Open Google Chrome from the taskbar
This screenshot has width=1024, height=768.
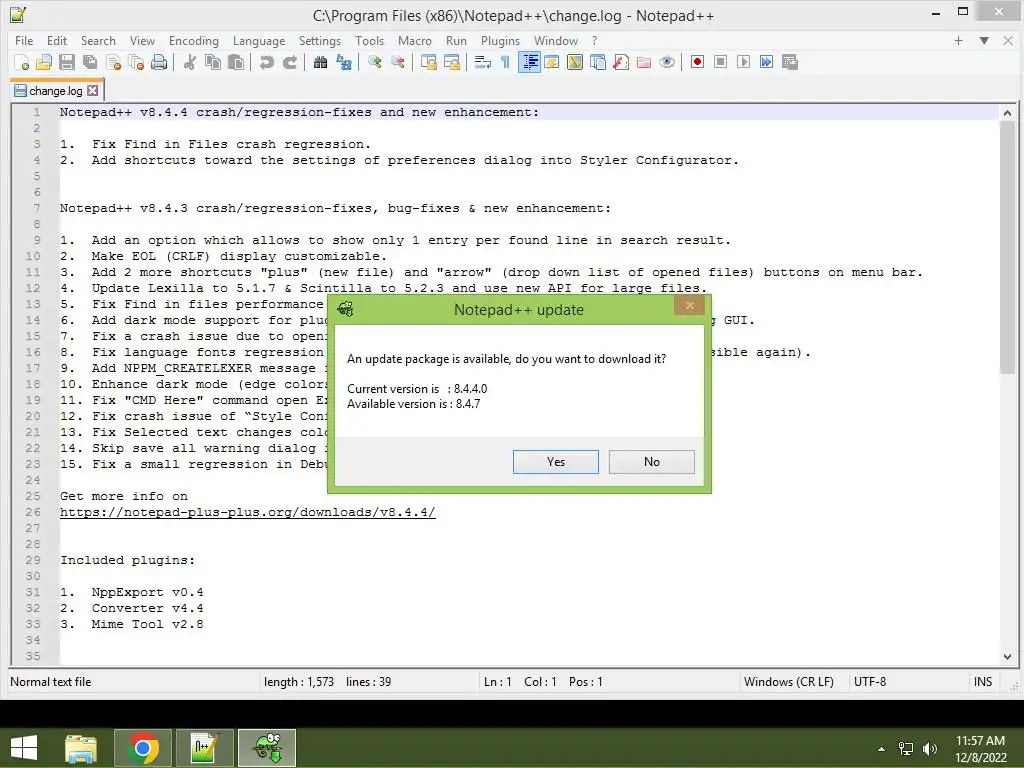(x=143, y=748)
